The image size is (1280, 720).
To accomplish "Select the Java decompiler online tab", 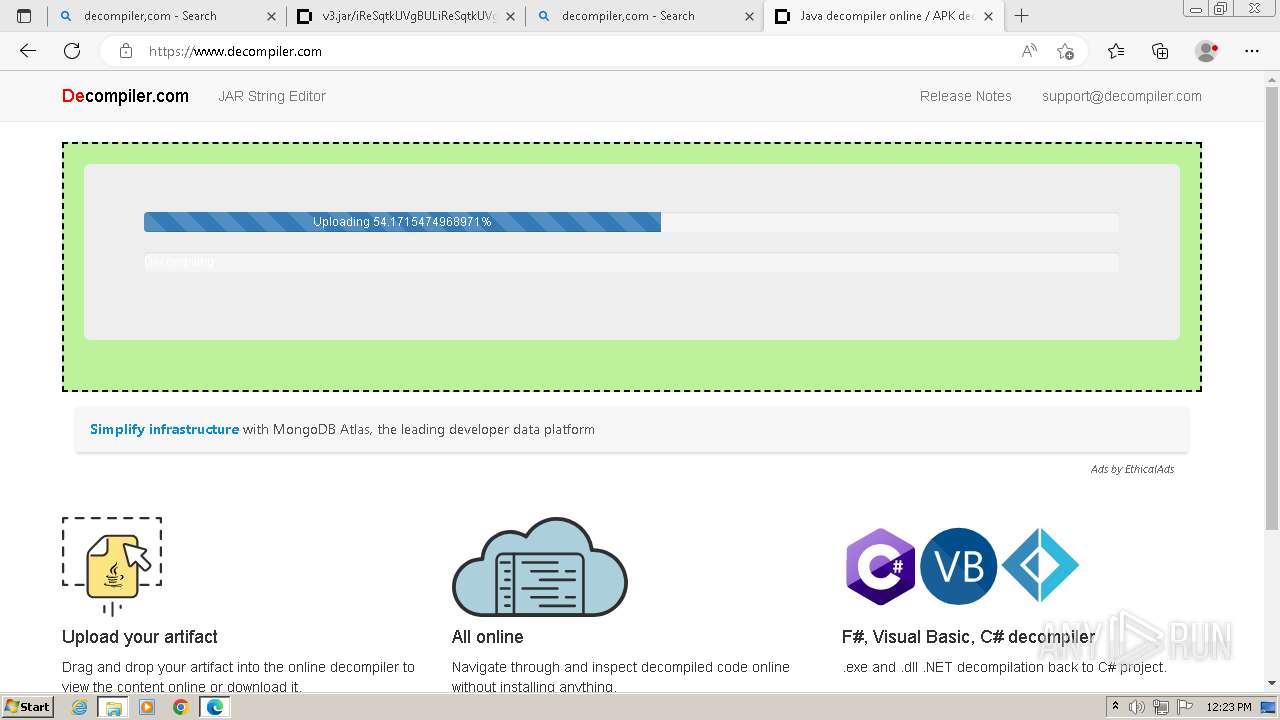I will [885, 16].
